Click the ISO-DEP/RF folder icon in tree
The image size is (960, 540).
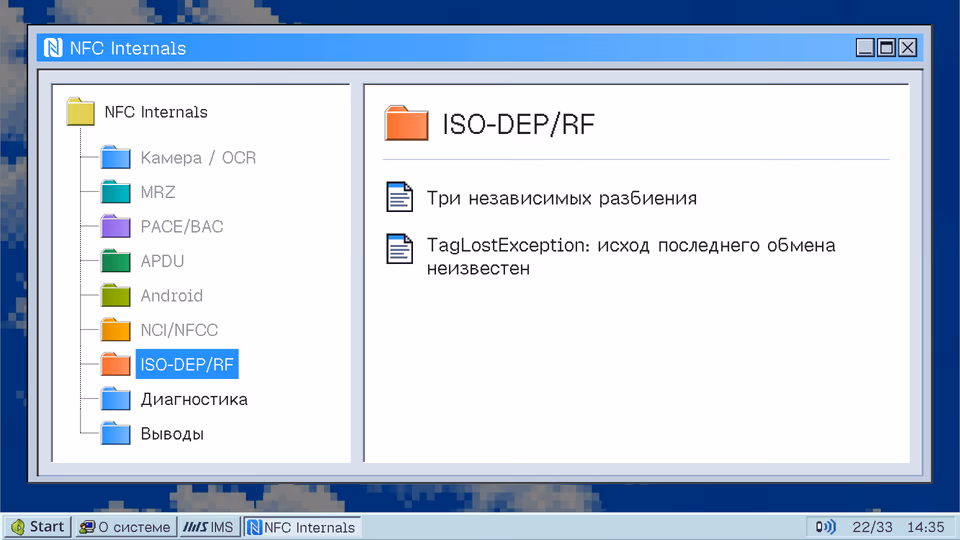(116, 364)
